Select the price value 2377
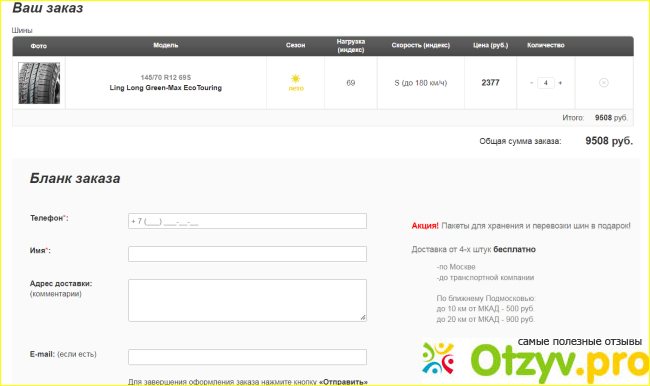 (490, 83)
